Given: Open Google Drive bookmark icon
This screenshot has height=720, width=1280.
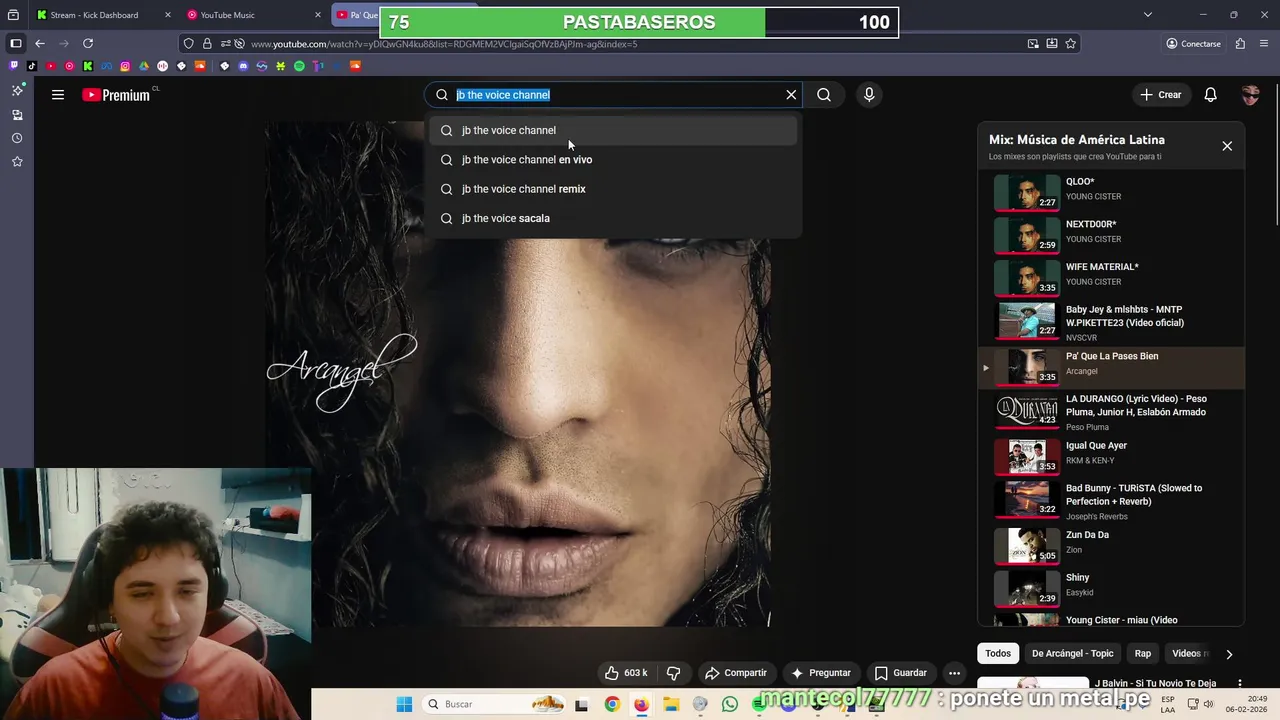Looking at the screenshot, I should click(x=144, y=66).
